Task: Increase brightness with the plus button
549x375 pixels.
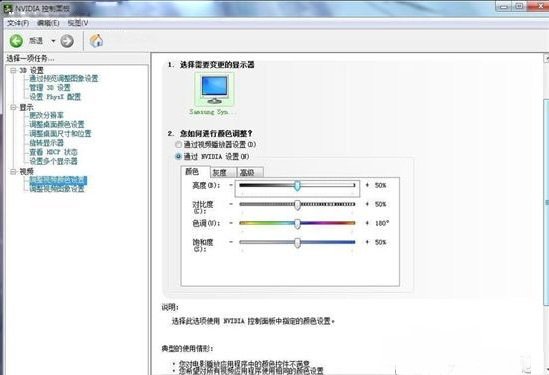Action: click(367, 185)
